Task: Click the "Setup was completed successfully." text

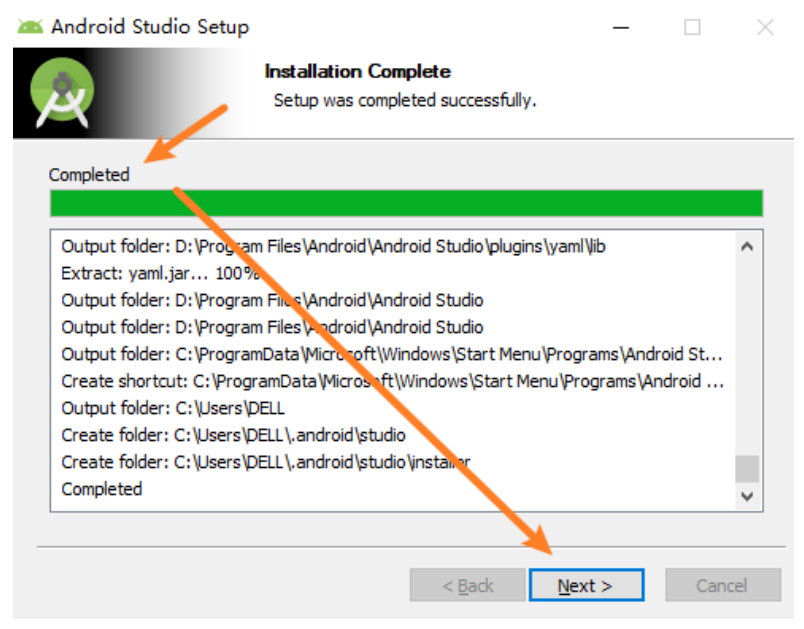Action: click(405, 101)
